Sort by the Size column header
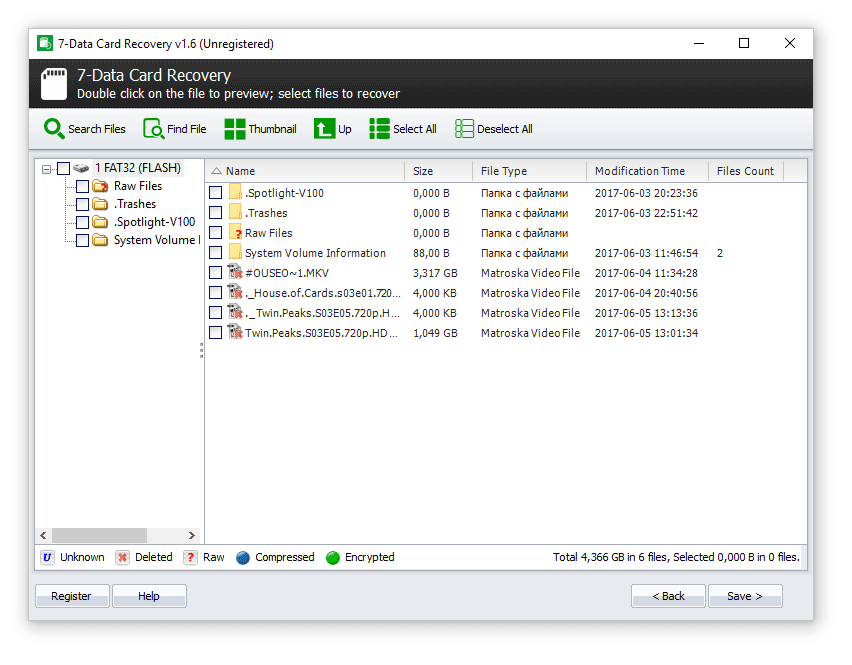This screenshot has width=852, height=665. [x=438, y=171]
